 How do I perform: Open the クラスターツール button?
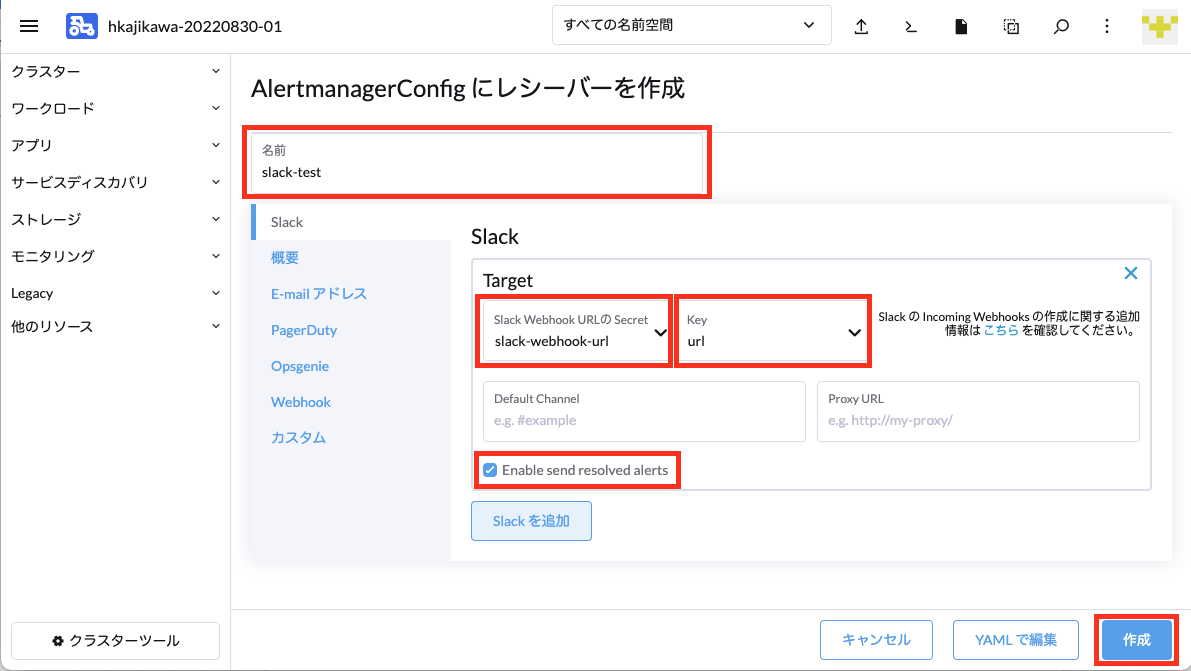[115, 641]
